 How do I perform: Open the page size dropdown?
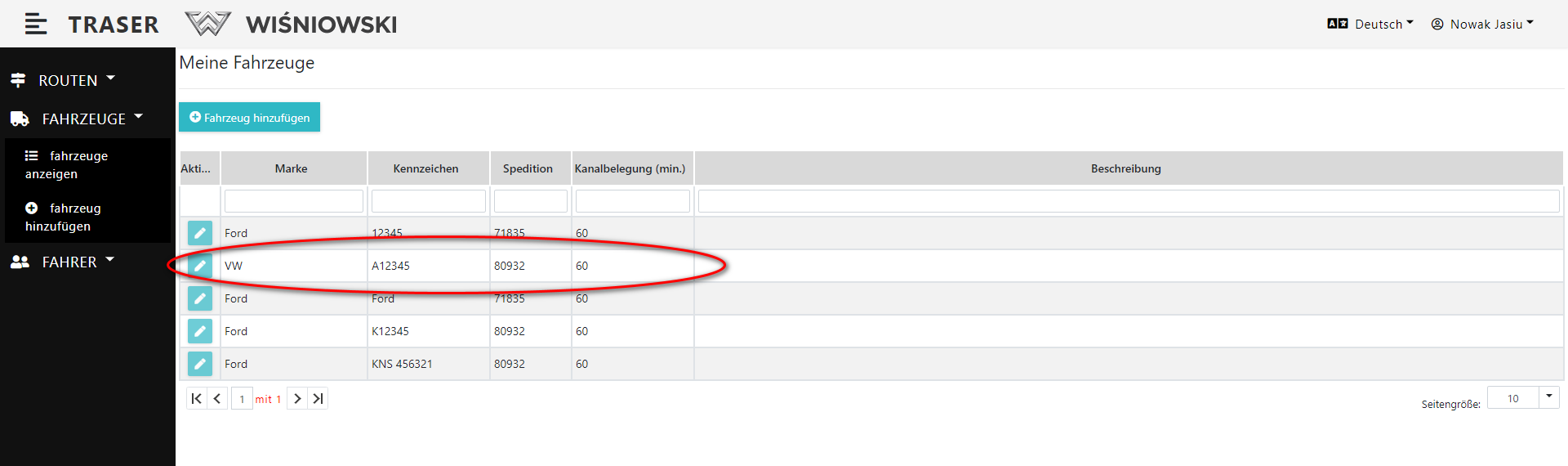click(x=1548, y=397)
